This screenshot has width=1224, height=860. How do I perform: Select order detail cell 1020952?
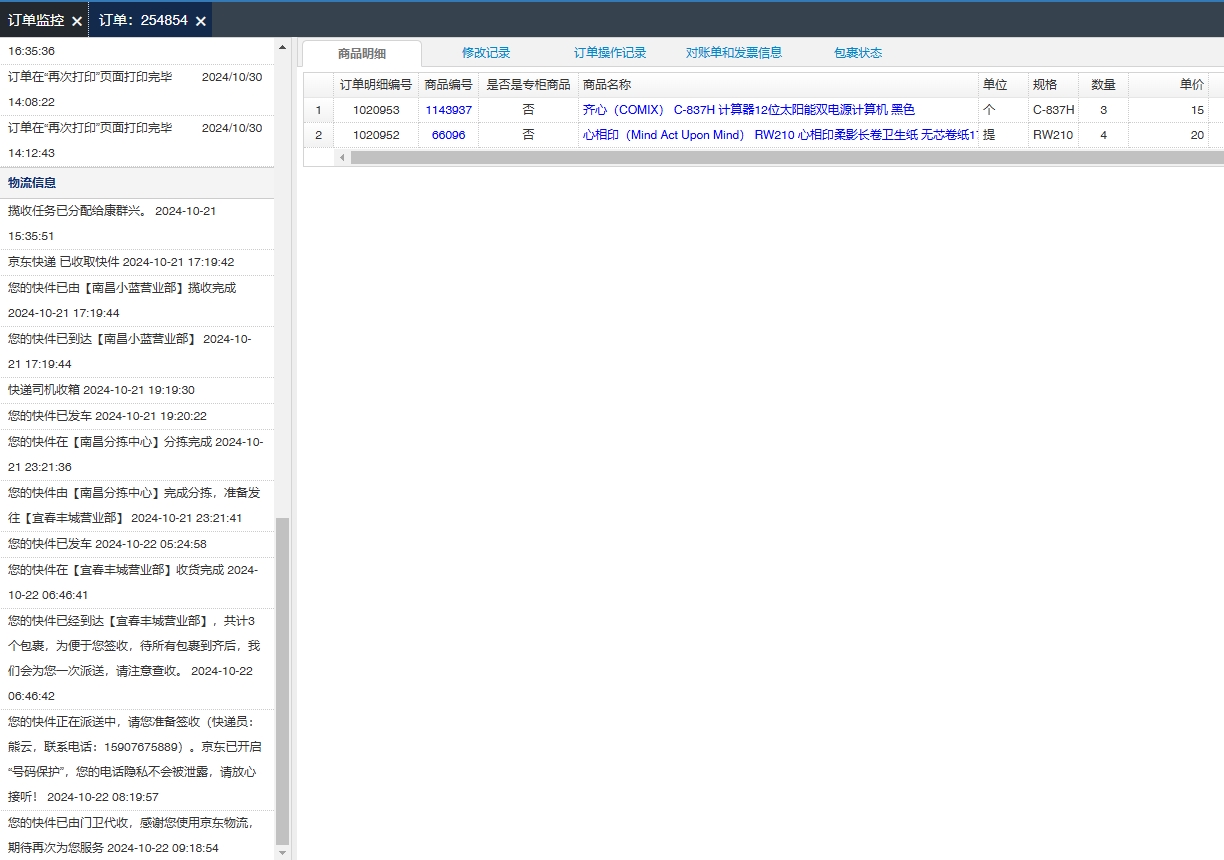coord(376,135)
